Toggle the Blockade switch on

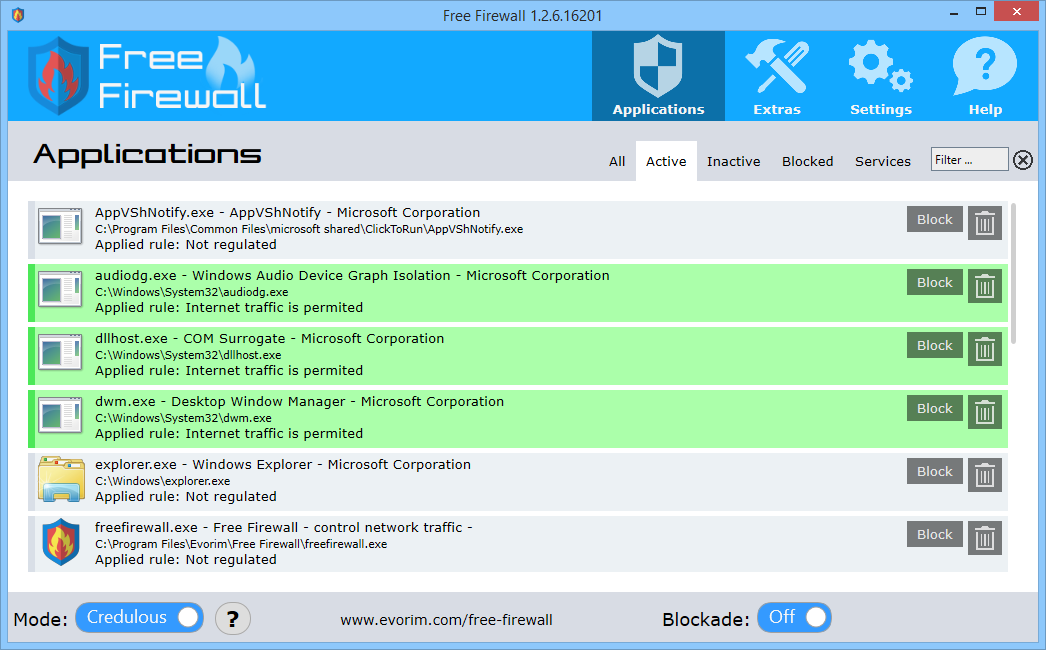(794, 617)
